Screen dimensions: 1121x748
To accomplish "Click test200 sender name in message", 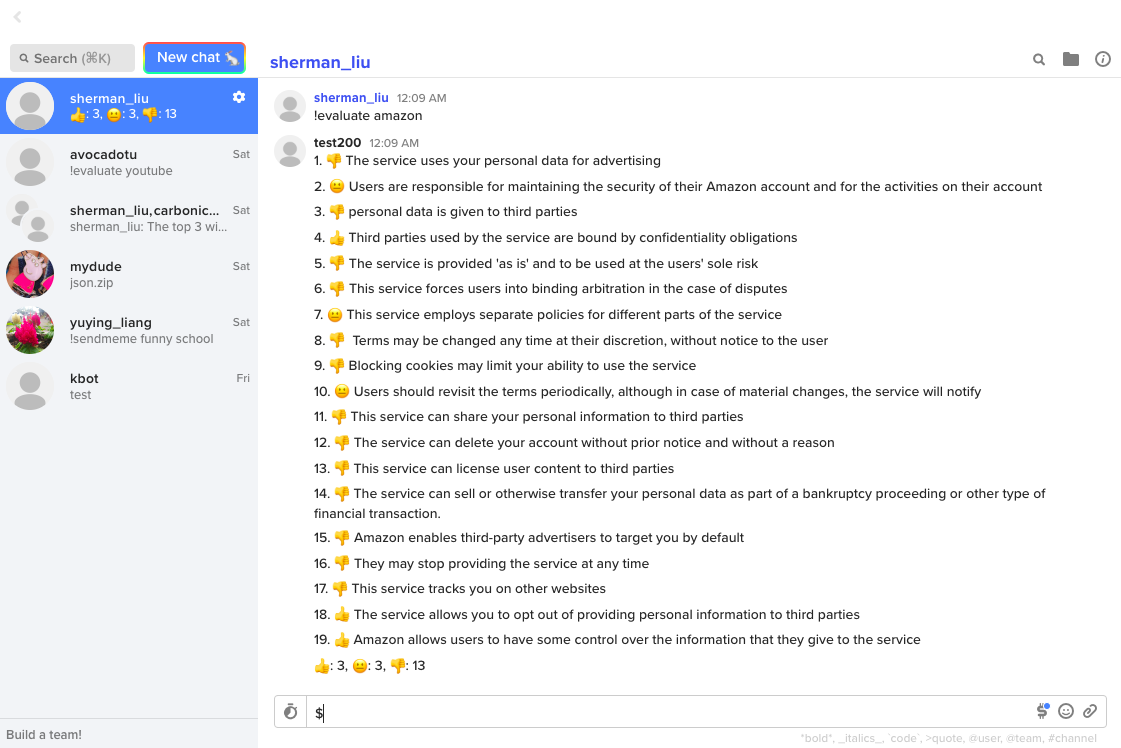I will pyautogui.click(x=337, y=142).
